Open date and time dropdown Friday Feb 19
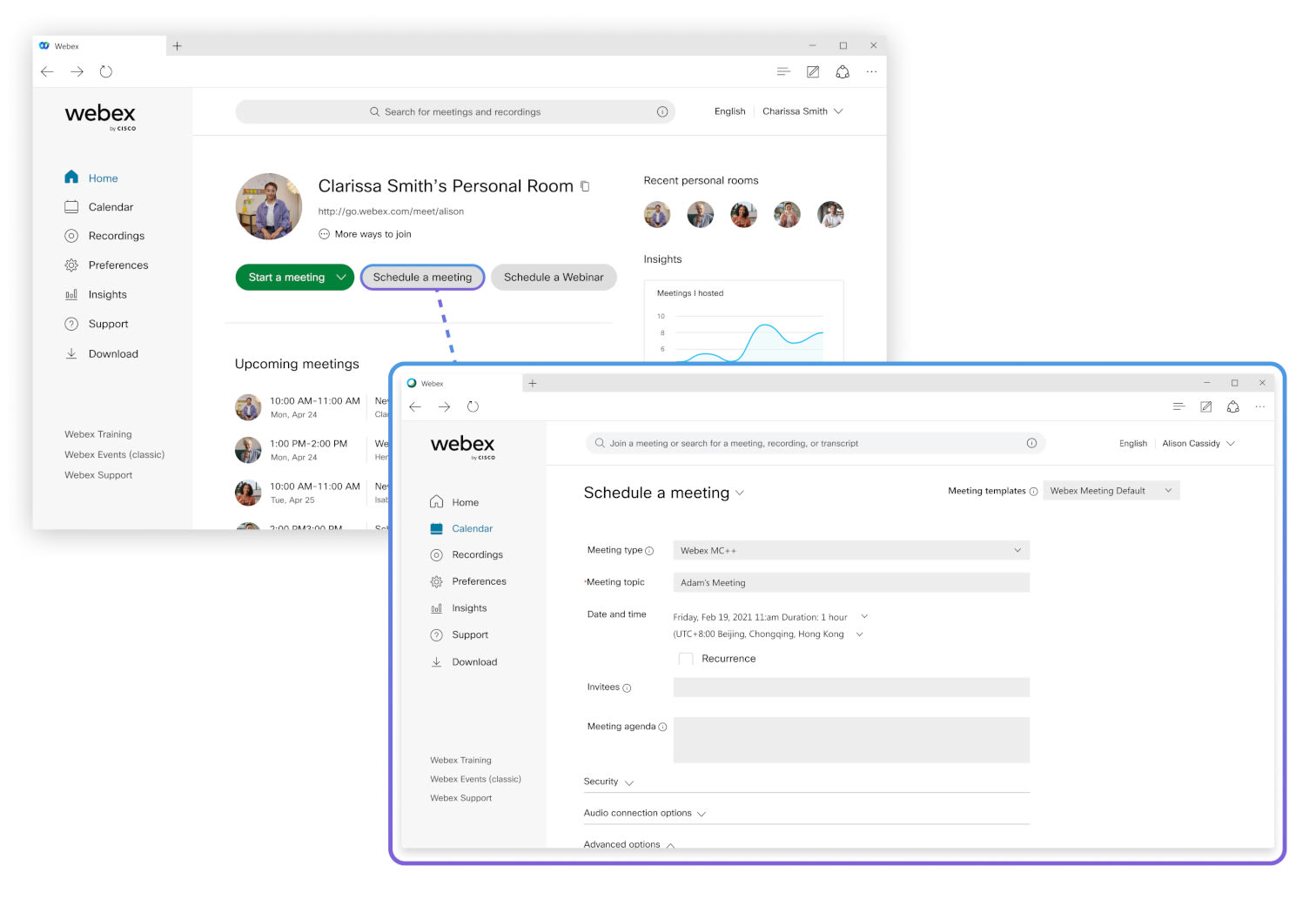 click(863, 617)
